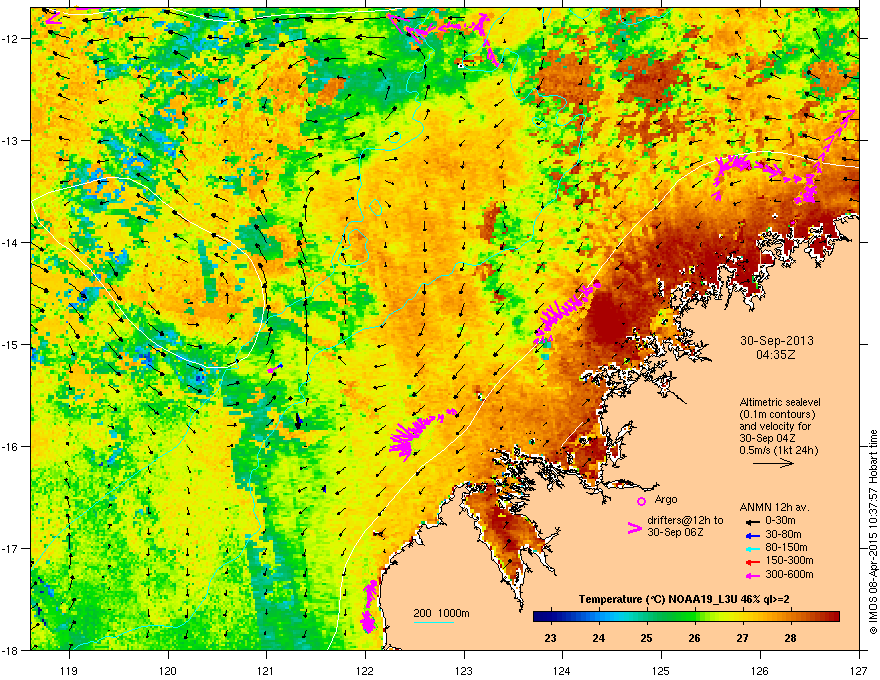Click longitude axis label 122
880x680 pixels.
[365, 670]
